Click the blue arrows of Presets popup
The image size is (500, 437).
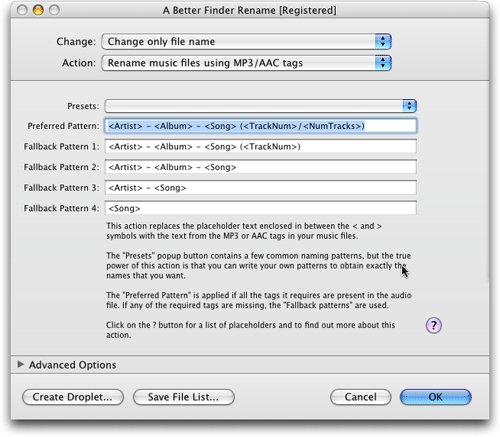pos(409,106)
